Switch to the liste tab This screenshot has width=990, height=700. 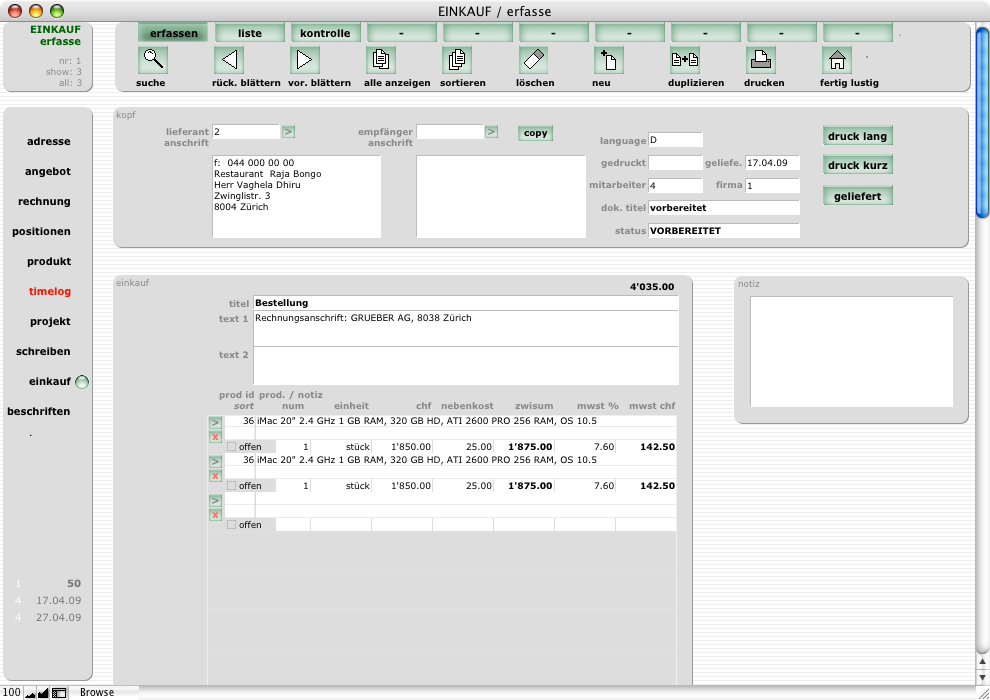pos(250,33)
